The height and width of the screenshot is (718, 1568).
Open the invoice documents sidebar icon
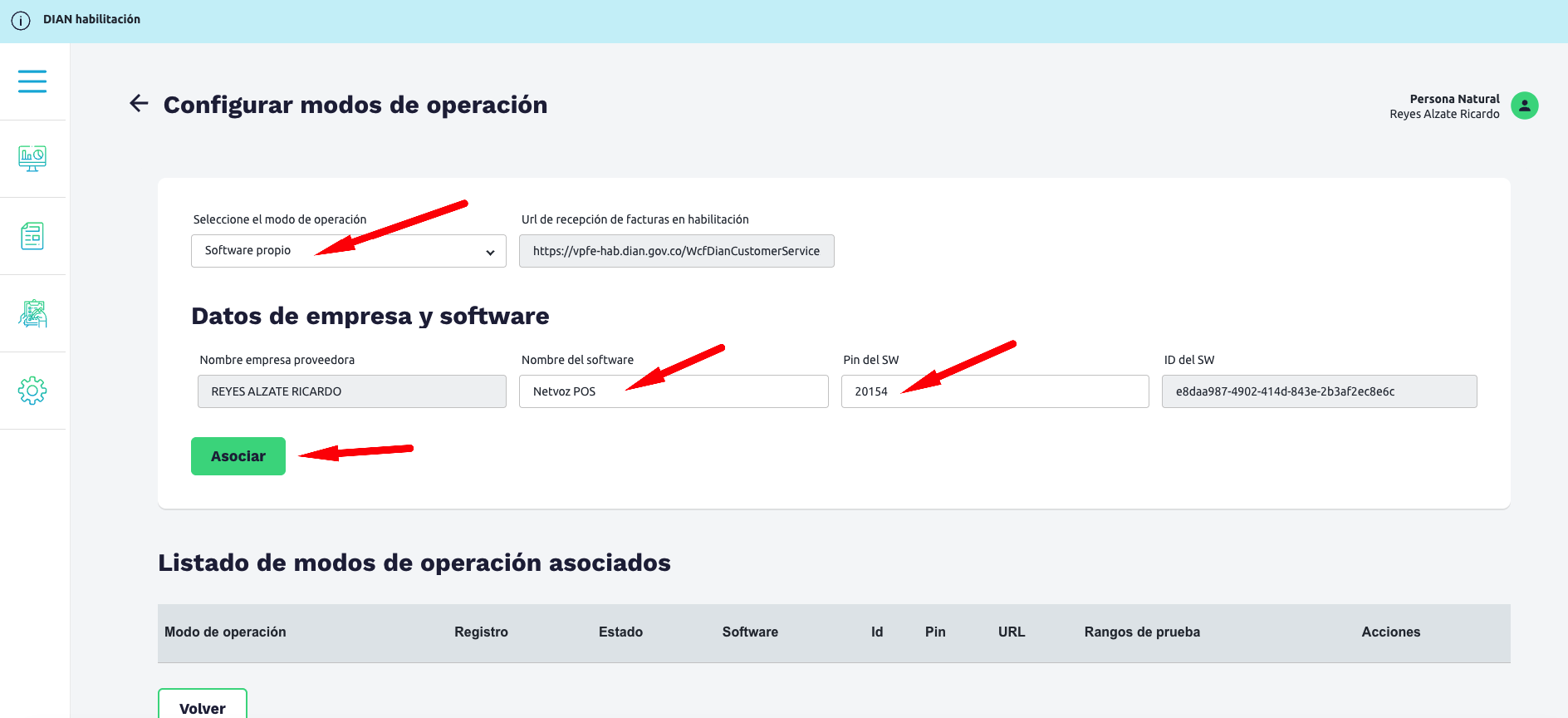(32, 236)
